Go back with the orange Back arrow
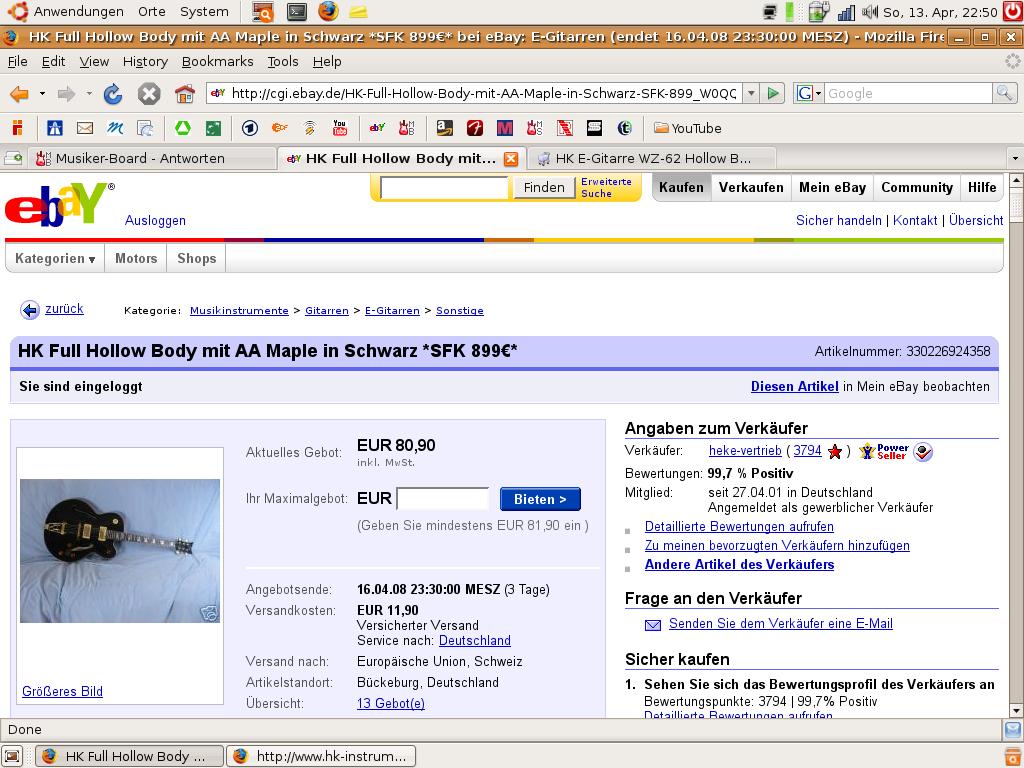The image size is (1024, 768). tap(20, 94)
